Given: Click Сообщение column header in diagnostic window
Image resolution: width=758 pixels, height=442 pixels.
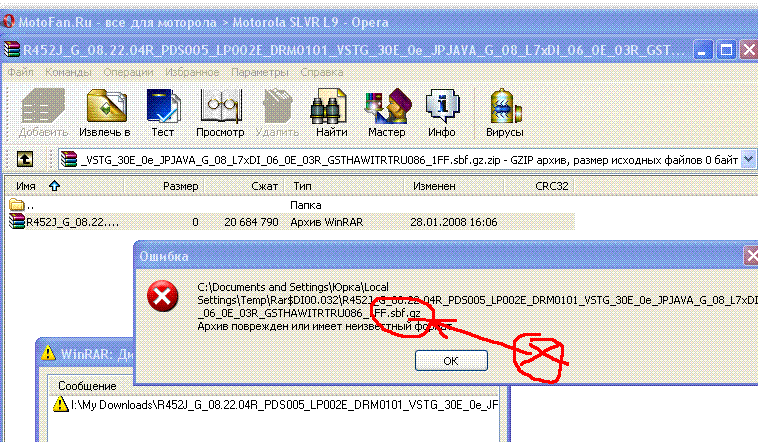Looking at the screenshot, I should (87, 386).
